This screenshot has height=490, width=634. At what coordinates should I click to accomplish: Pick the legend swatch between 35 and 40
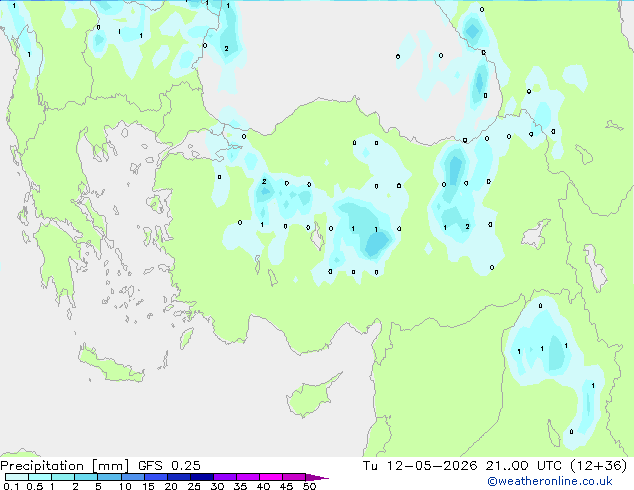(248, 477)
